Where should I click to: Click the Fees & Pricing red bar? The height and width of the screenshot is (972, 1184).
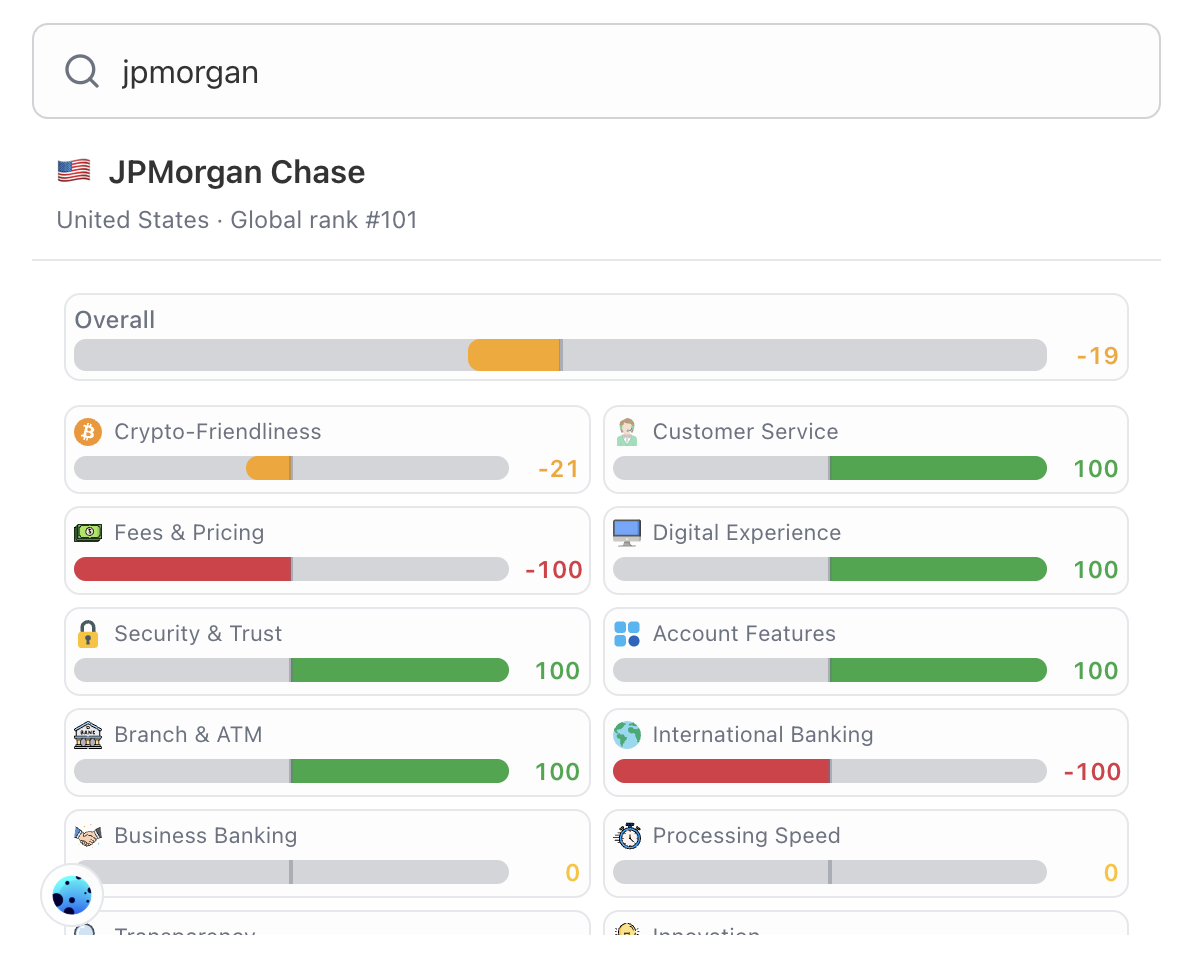(x=183, y=569)
